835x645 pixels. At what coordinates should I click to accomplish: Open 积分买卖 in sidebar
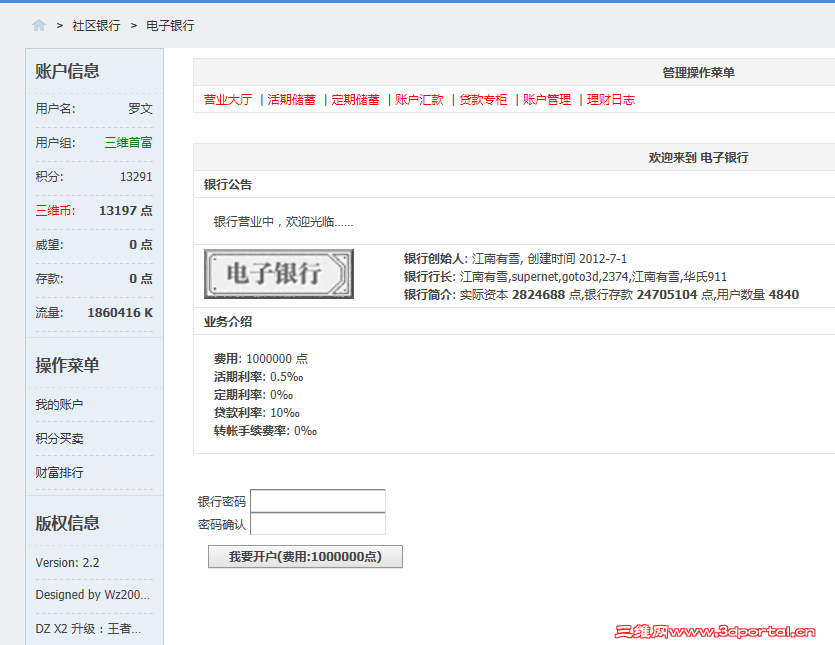click(x=59, y=439)
